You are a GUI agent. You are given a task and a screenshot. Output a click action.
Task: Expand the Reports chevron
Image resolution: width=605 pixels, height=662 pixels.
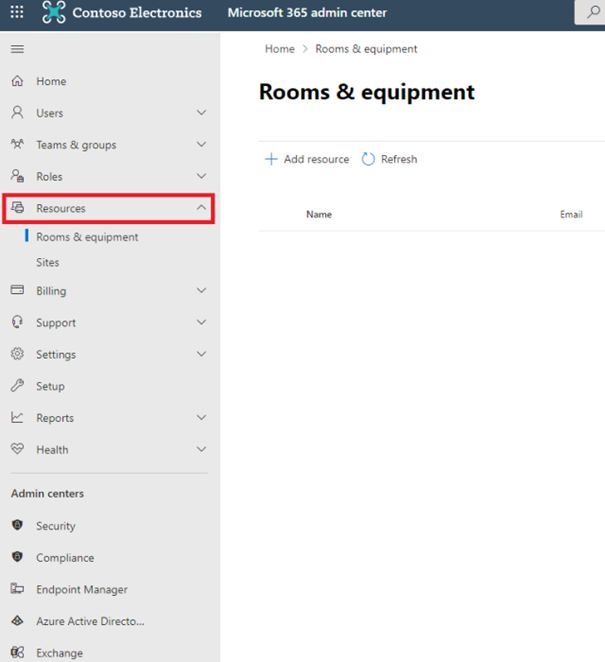[201, 417]
